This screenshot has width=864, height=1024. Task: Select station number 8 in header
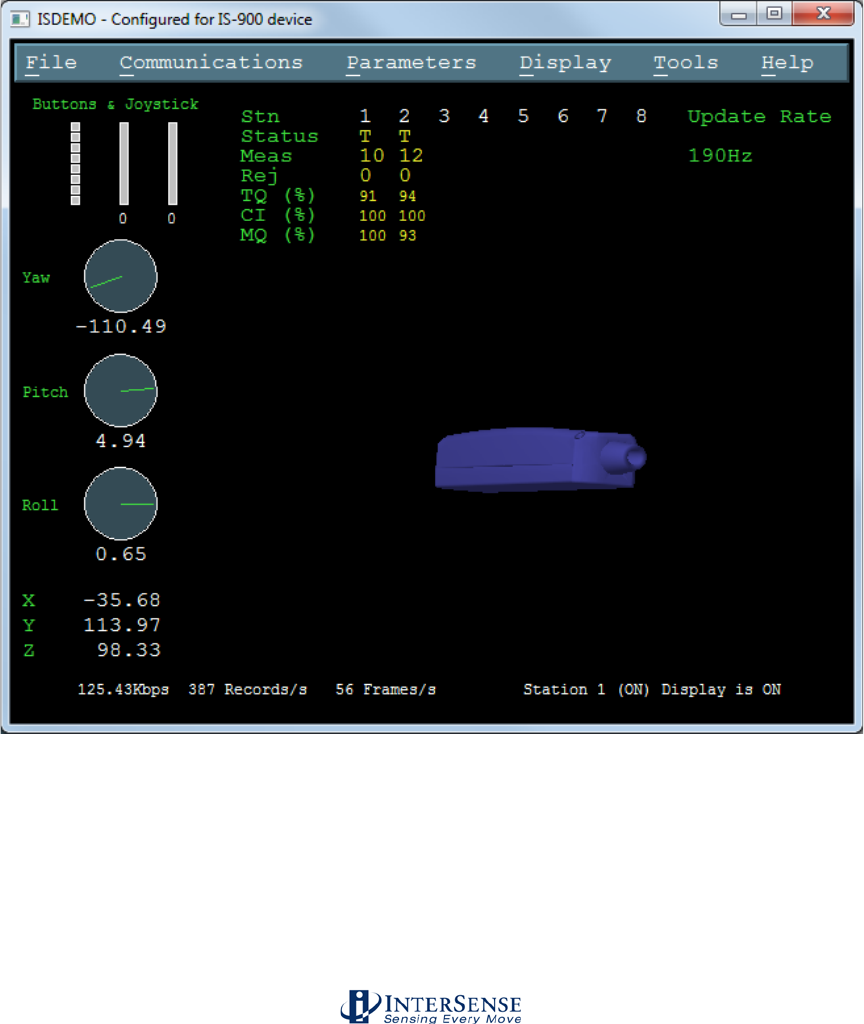pos(641,116)
